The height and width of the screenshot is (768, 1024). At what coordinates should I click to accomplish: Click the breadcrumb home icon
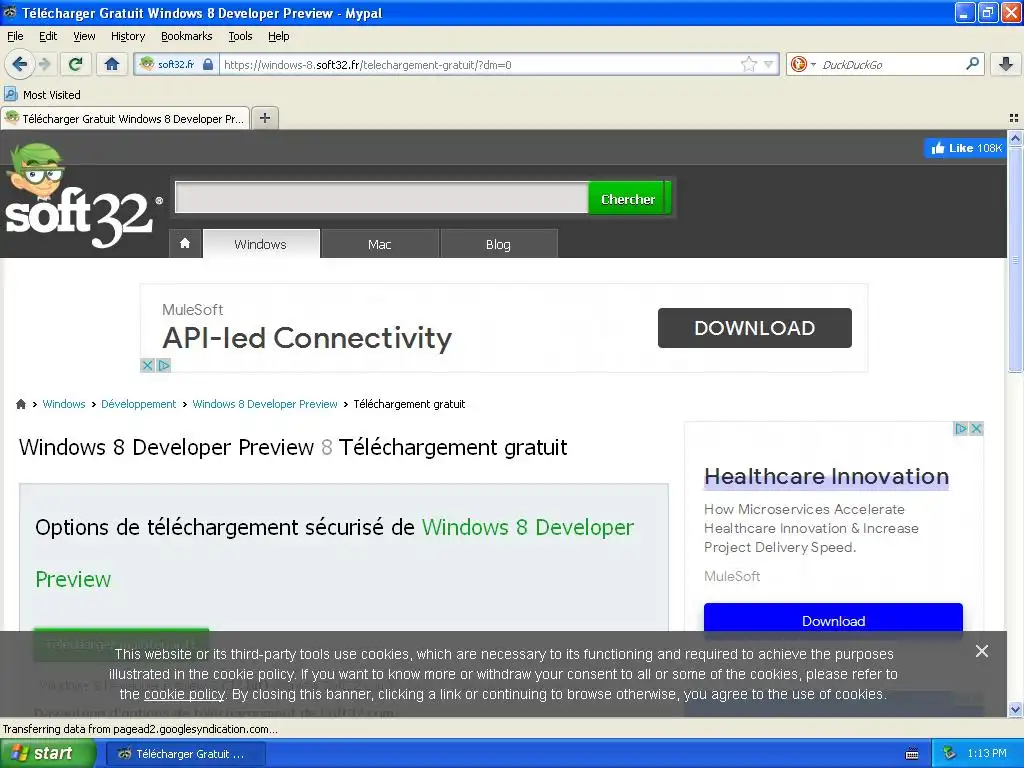pyautogui.click(x=21, y=404)
